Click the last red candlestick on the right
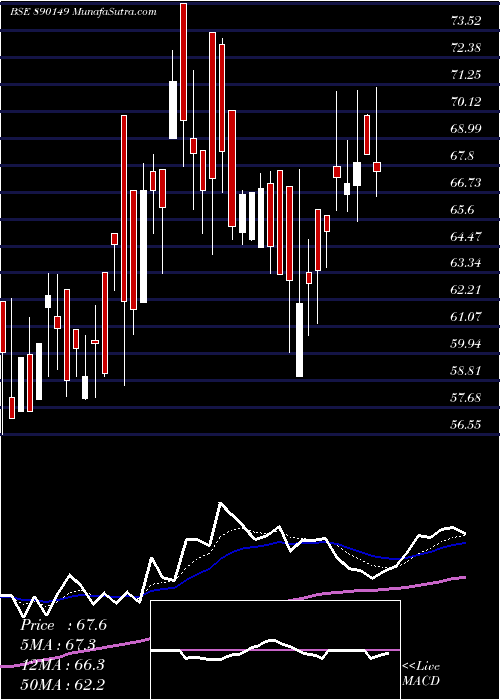500x700 pixels. pos(377,167)
